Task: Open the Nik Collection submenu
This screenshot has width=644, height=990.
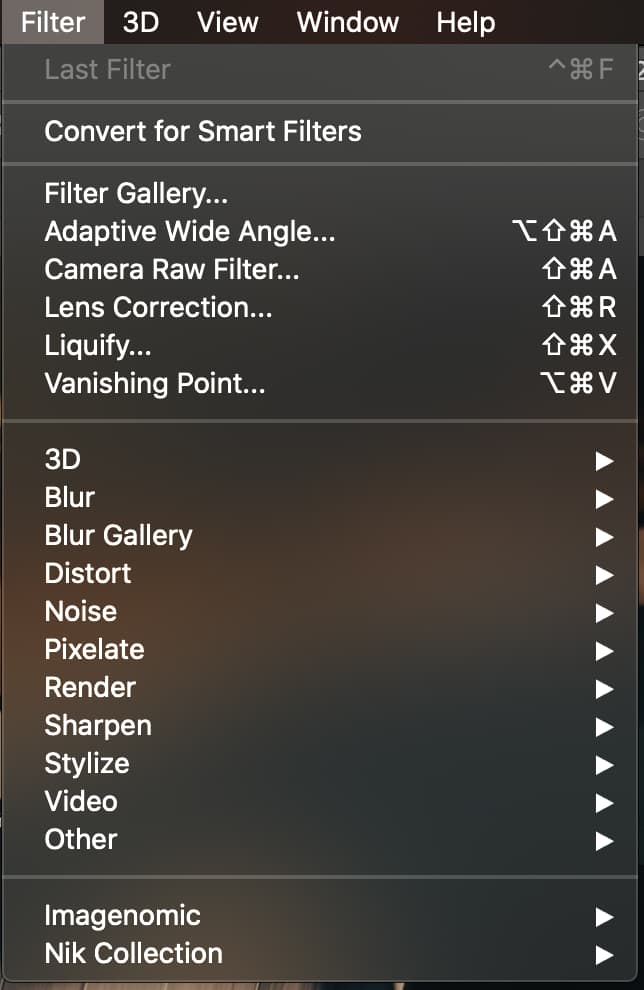Action: (319, 953)
